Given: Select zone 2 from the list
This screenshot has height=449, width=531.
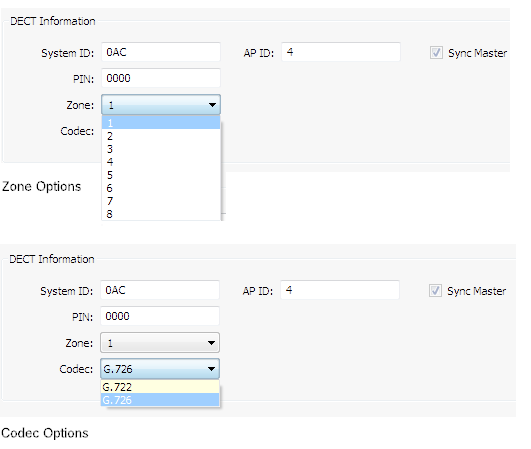Looking at the screenshot, I should coord(161,136).
